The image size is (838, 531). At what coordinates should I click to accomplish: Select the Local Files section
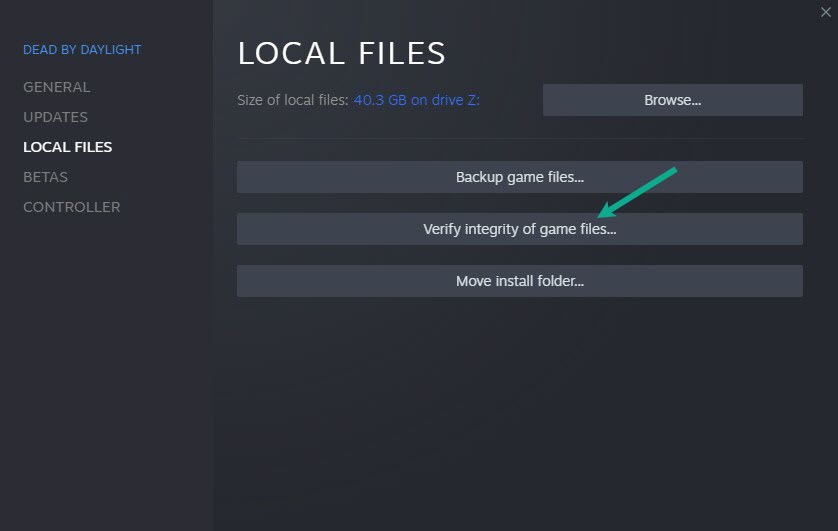[x=67, y=147]
